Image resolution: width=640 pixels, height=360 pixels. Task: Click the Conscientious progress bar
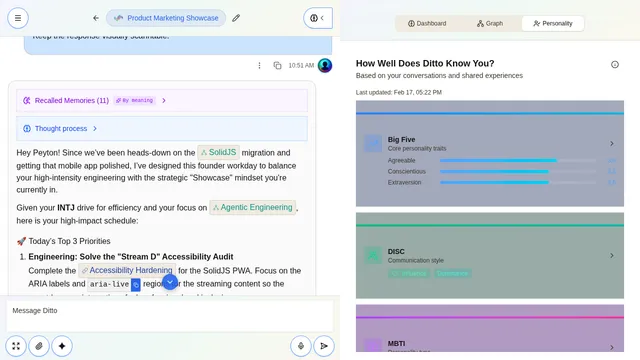click(x=518, y=171)
